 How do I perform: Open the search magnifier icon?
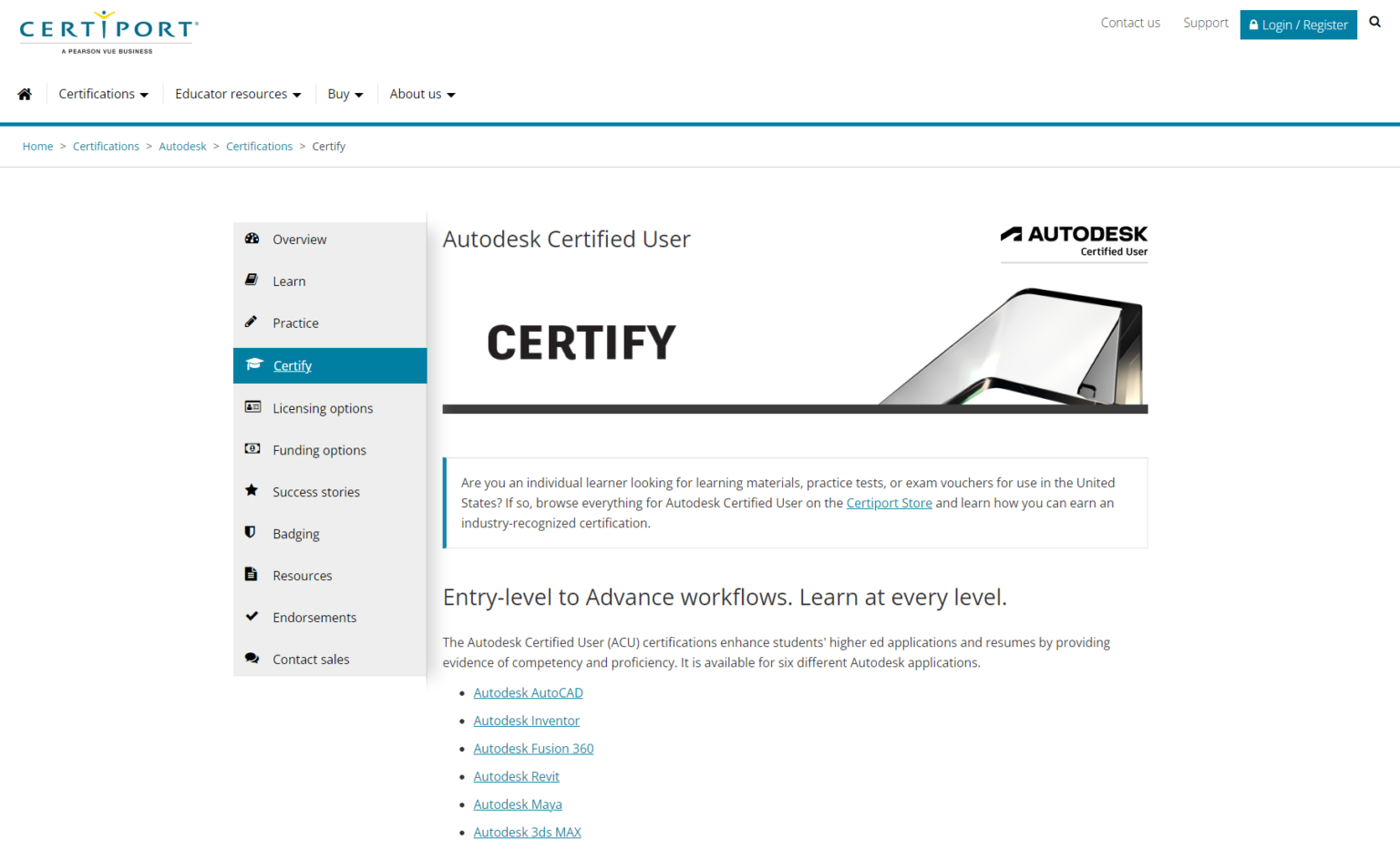pos(1374,21)
